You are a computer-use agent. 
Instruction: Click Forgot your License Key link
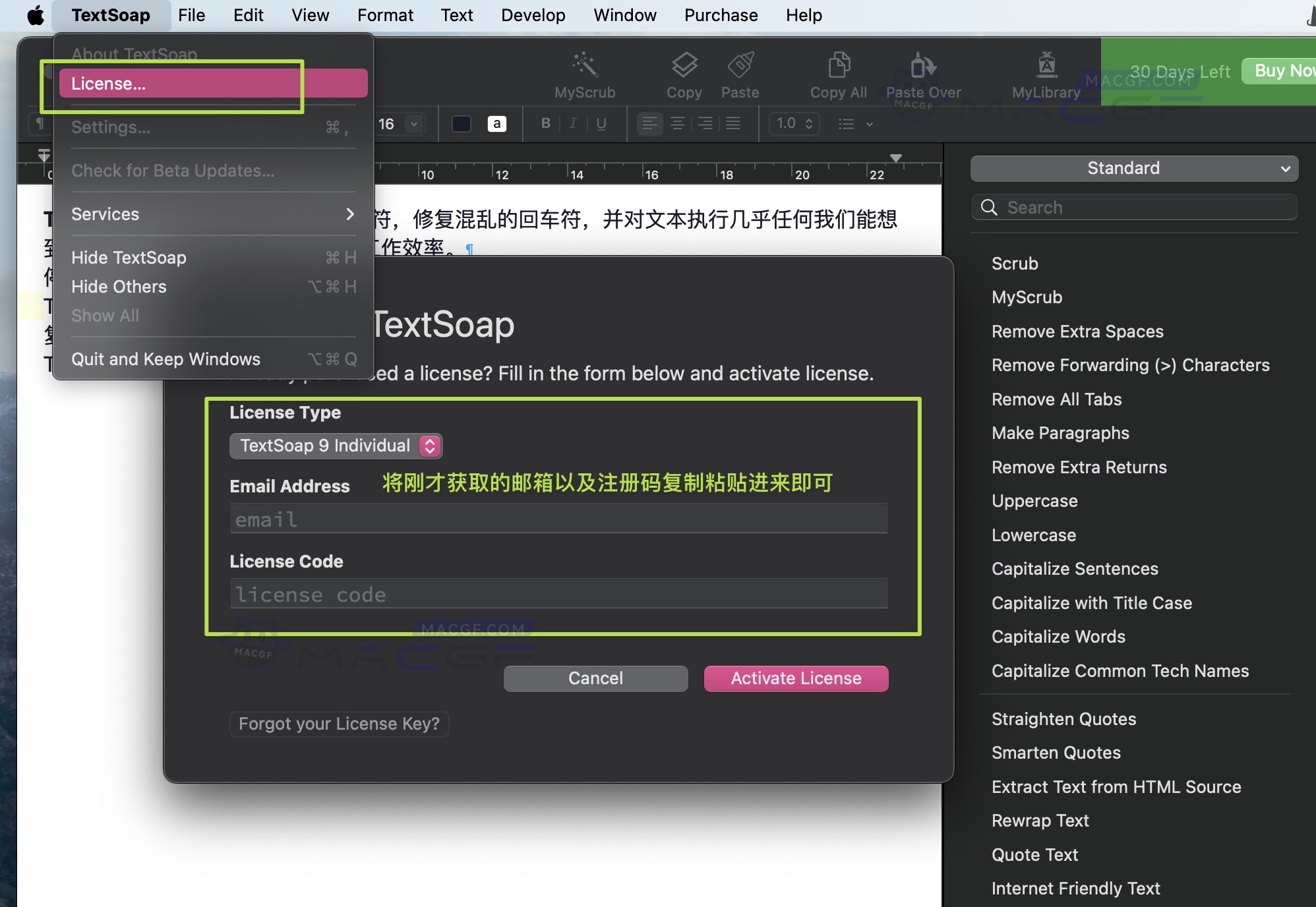339,724
